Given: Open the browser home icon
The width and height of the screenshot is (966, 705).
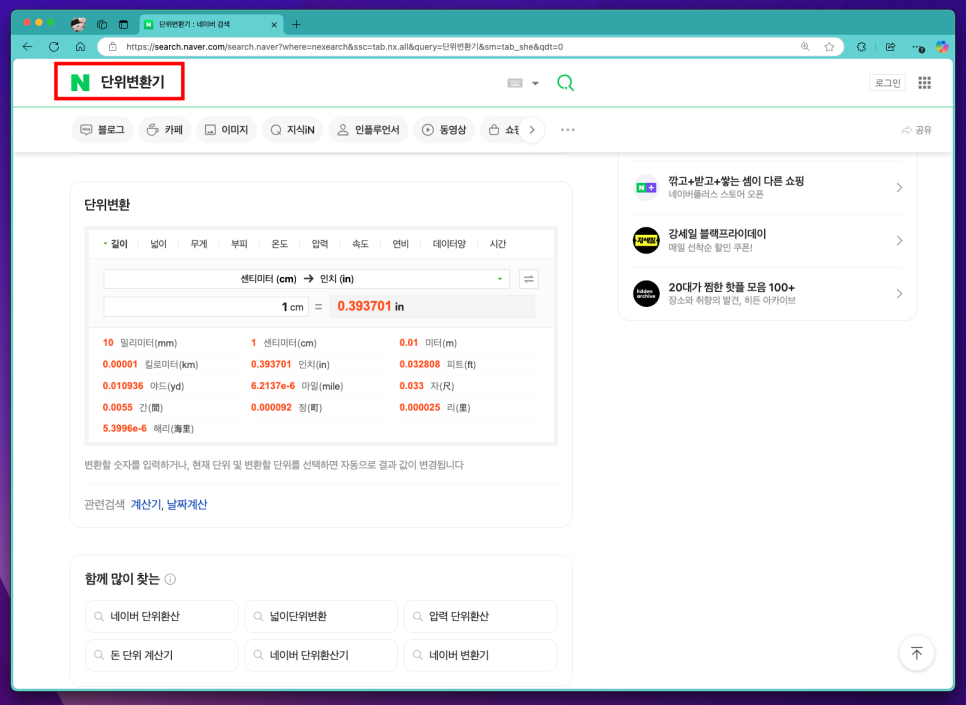Looking at the screenshot, I should [80, 47].
